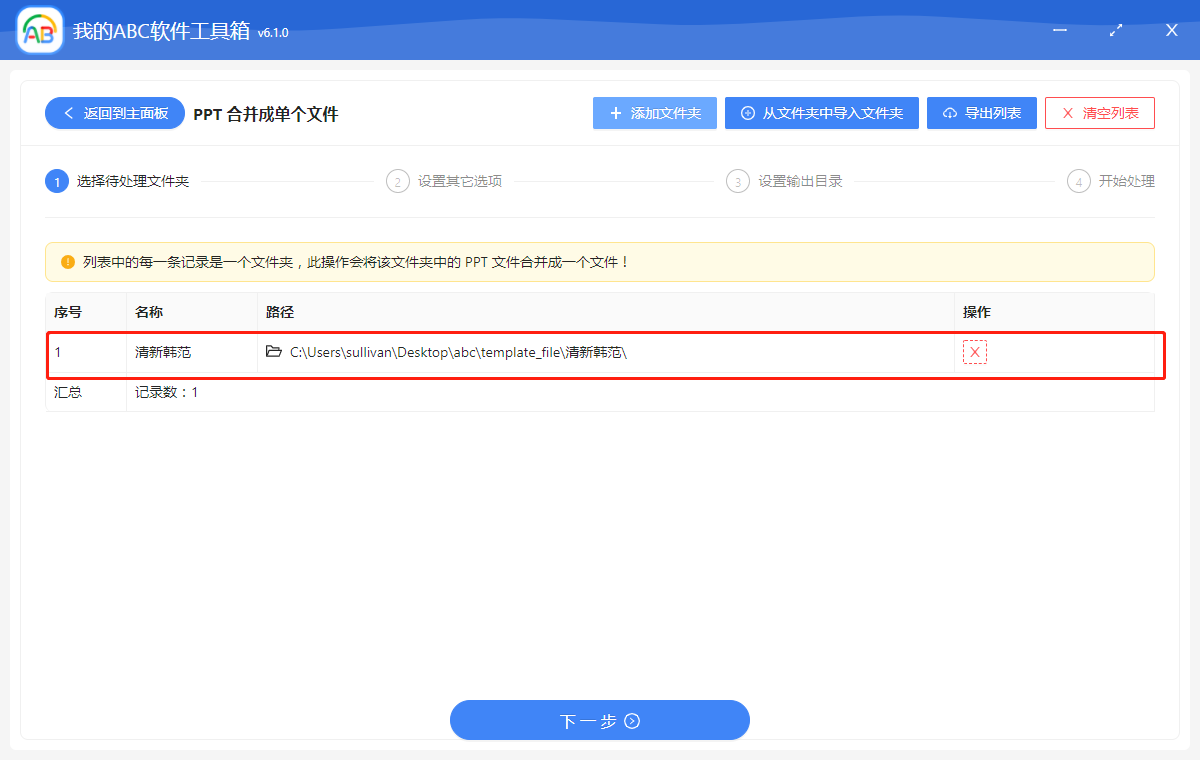Screen dimensions: 1200x760
Task: Click the warning icon in the yellow notice bar
Action: click(65, 262)
